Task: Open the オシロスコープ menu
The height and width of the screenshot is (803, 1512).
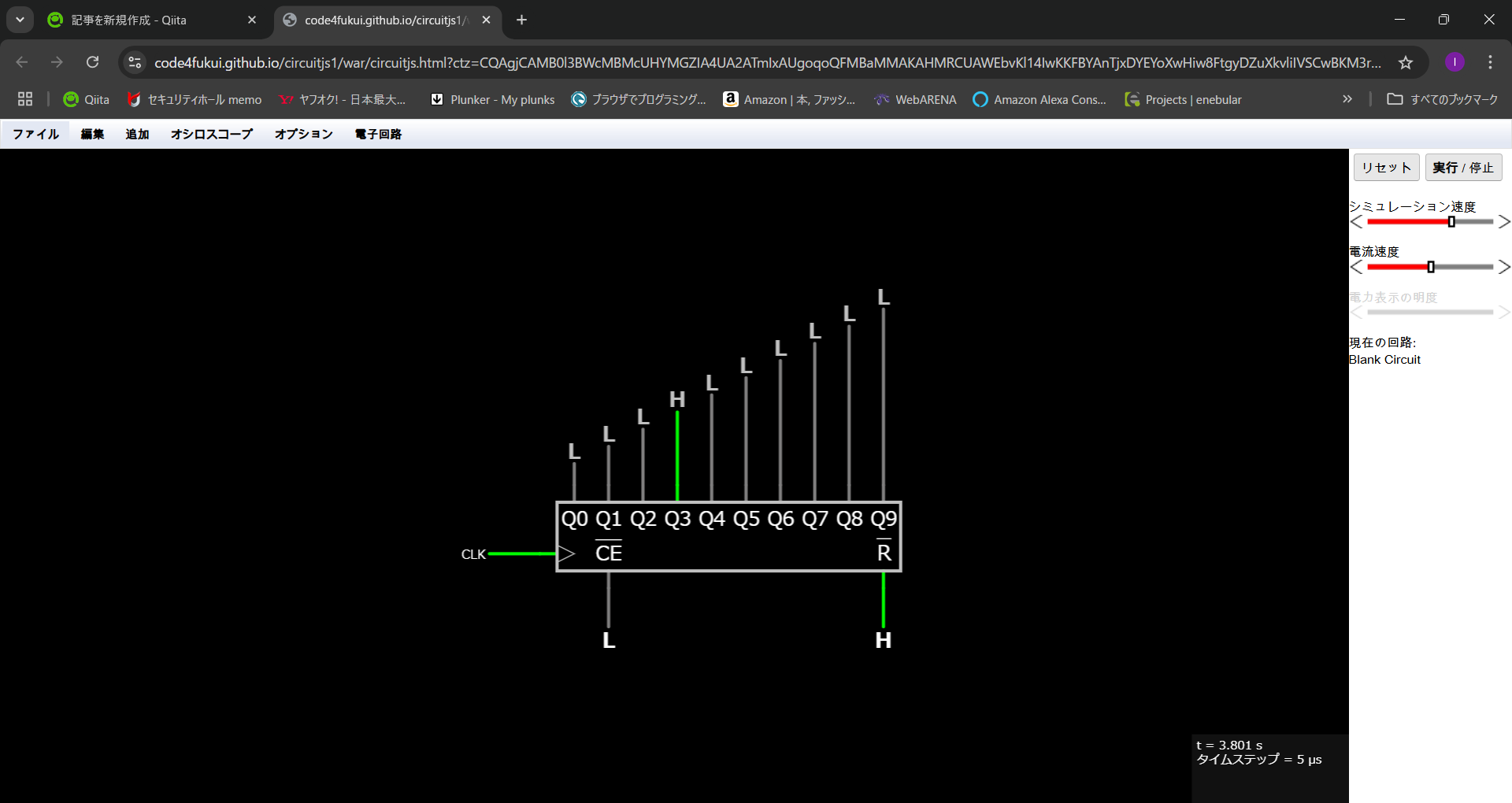Action: [x=212, y=134]
